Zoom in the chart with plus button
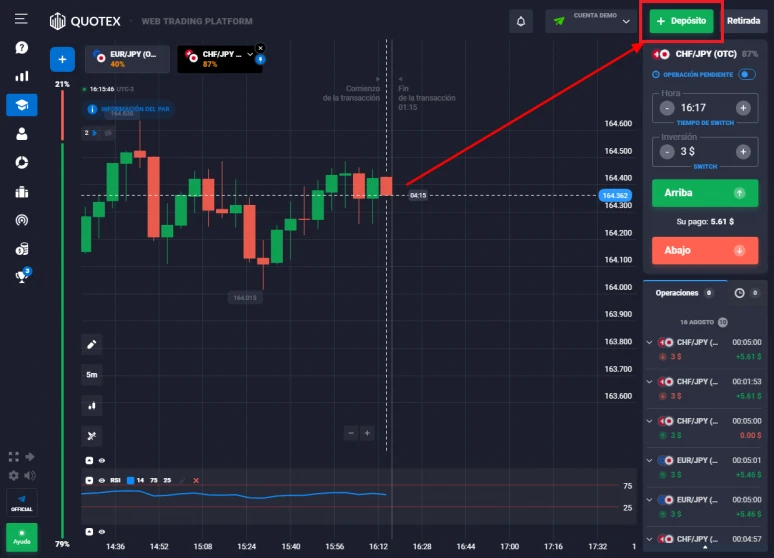This screenshot has height=558, width=774. click(x=367, y=433)
